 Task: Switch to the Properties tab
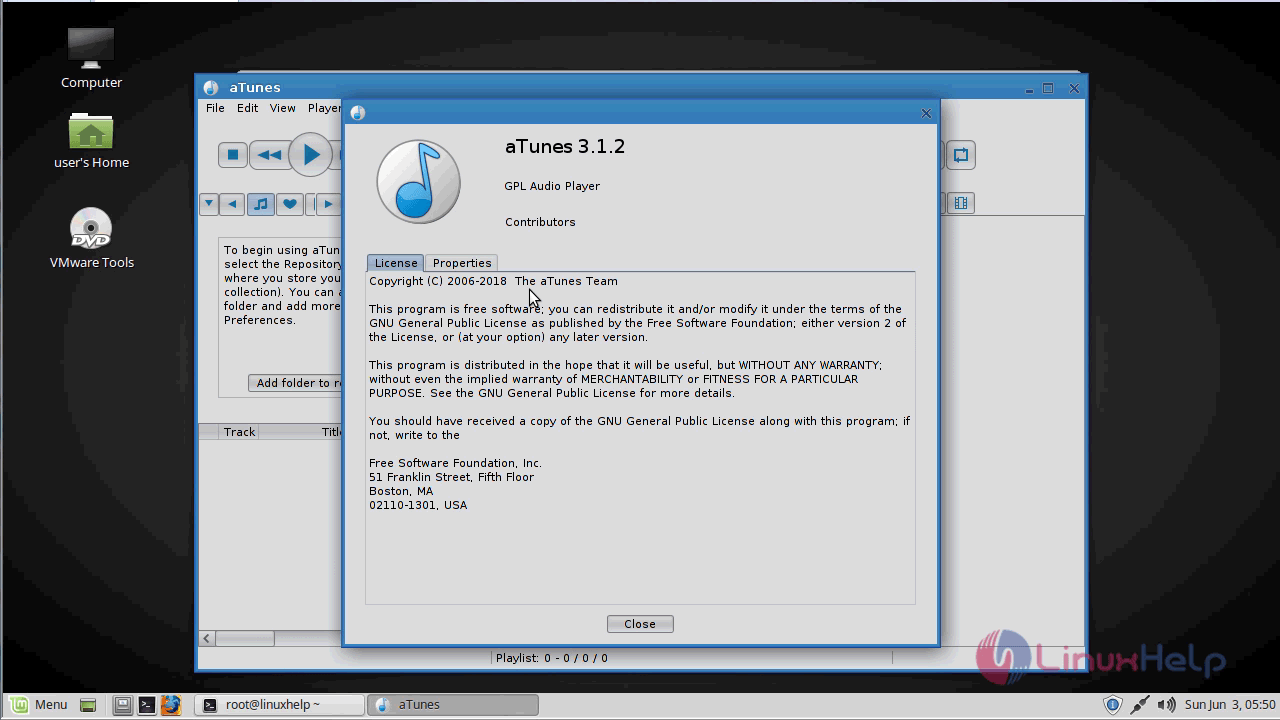click(462, 263)
